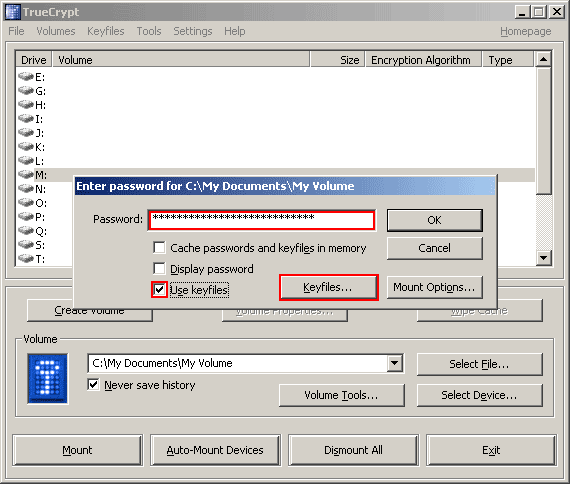The image size is (570, 484).
Task: Select drive J: icon in the list
Action: pos(26,133)
